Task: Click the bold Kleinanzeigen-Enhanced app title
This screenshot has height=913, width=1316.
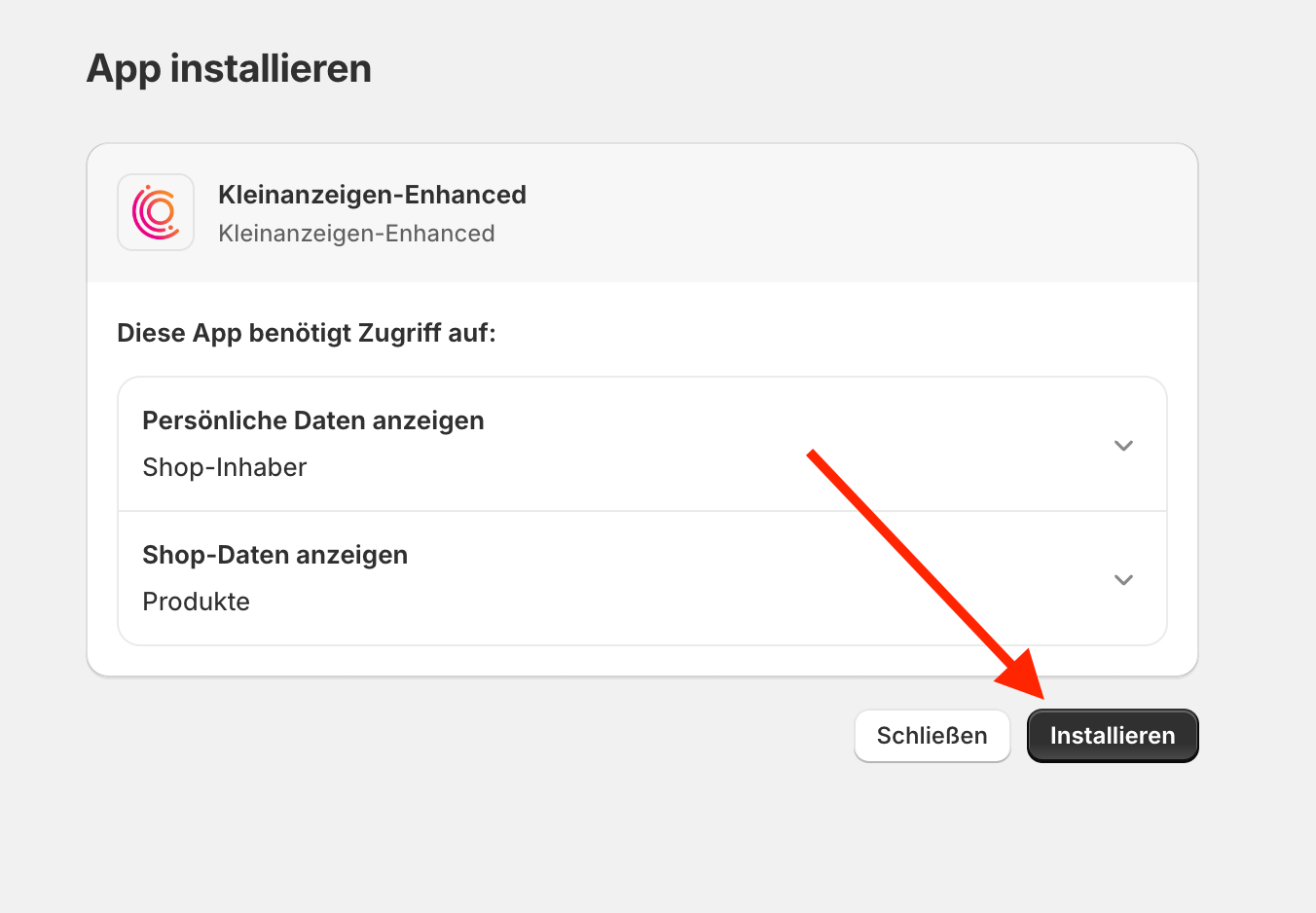Action: pyautogui.click(x=372, y=195)
